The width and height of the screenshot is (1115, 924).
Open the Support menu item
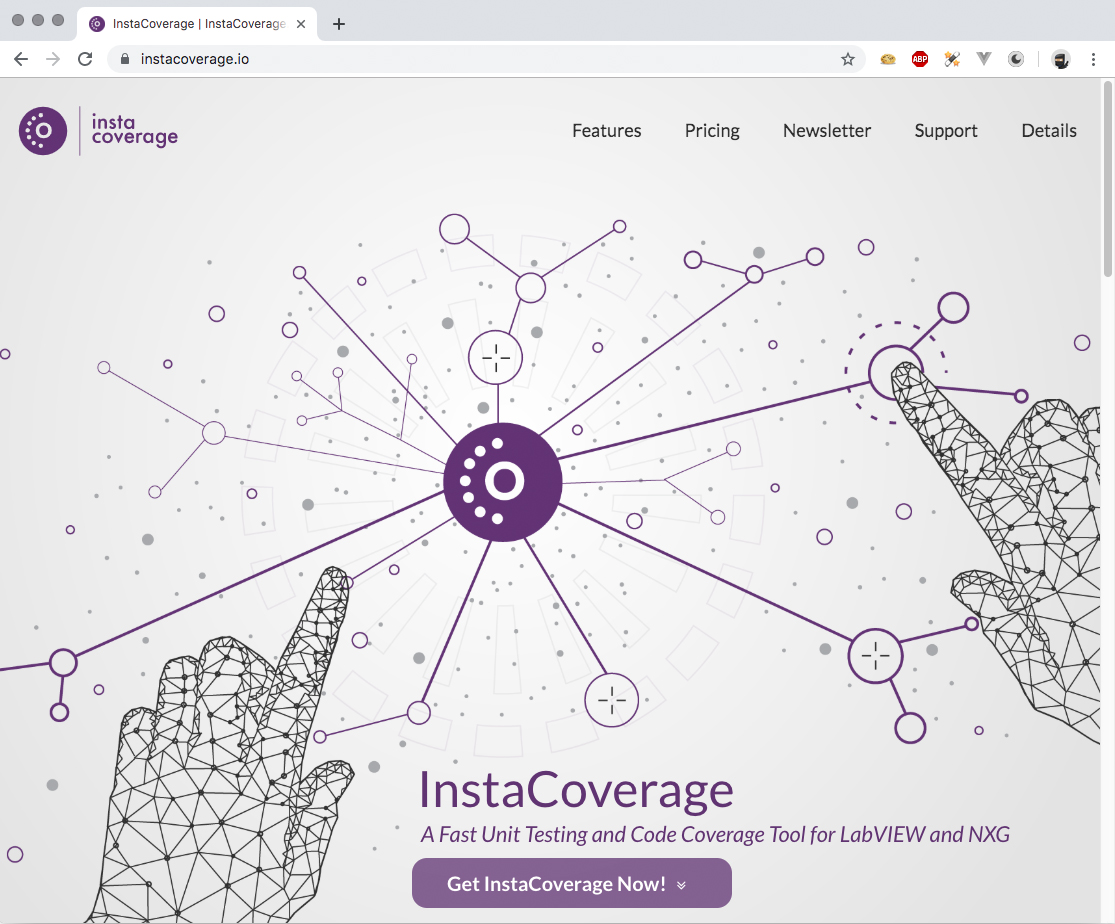click(946, 131)
